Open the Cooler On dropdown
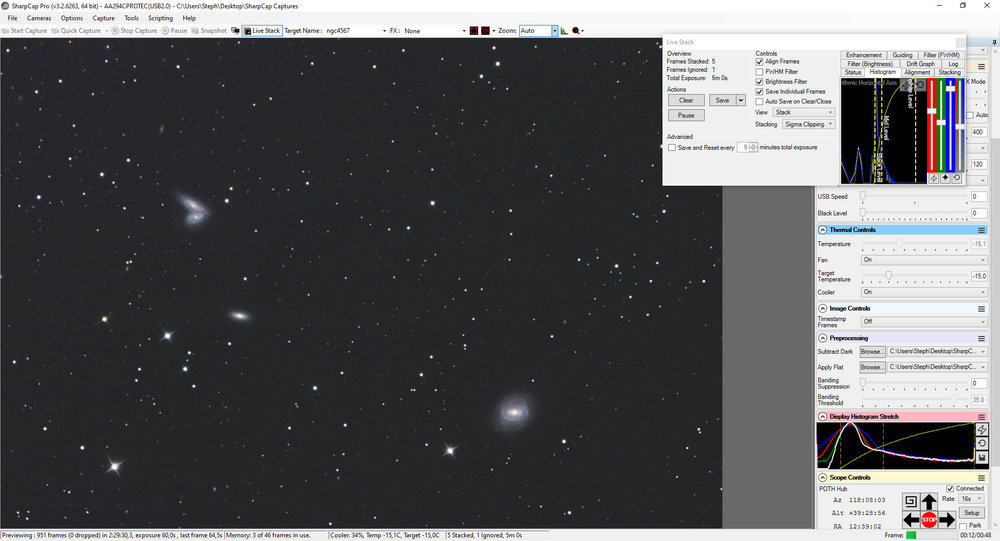Screen dimensions: 1000x541 pos(924,292)
